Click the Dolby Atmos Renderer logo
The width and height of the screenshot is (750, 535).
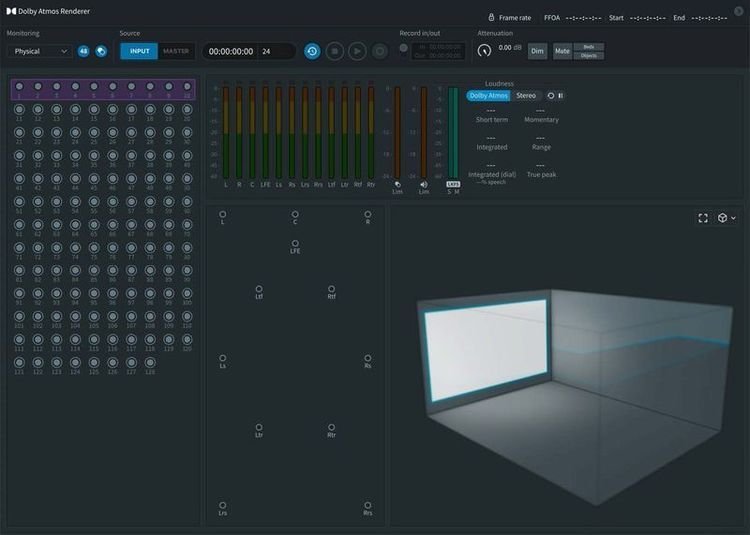coord(11,11)
